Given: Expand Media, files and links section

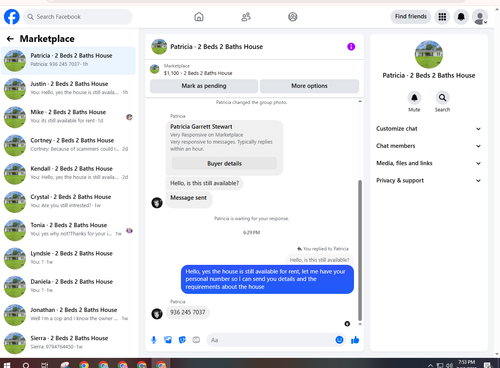Looking at the screenshot, I should coord(428,163).
